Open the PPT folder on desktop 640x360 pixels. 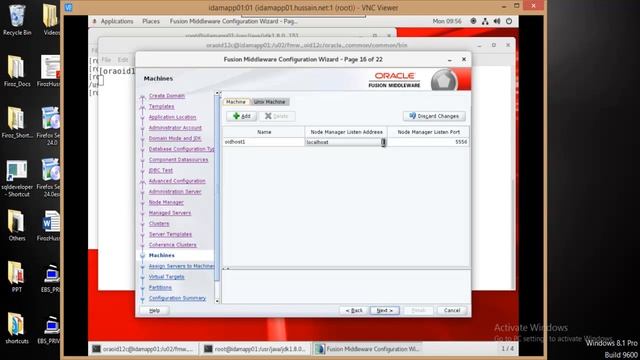(17, 276)
